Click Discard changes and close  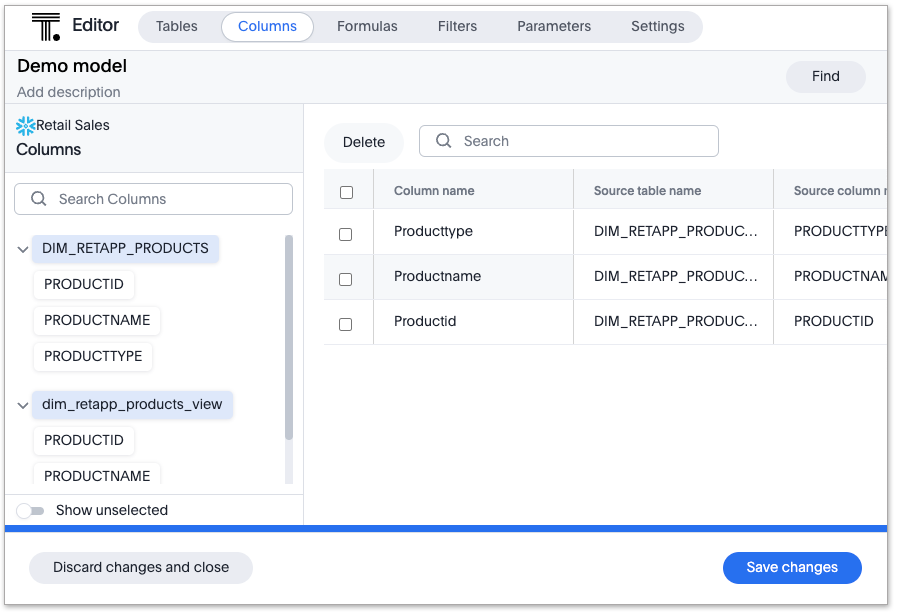click(x=141, y=568)
